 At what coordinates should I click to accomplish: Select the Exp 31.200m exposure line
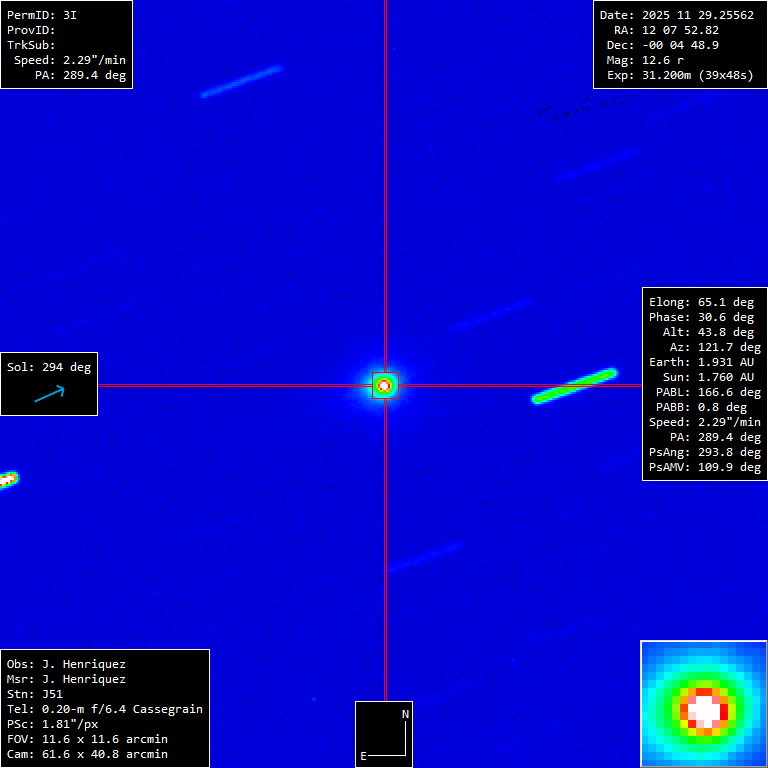point(680,75)
